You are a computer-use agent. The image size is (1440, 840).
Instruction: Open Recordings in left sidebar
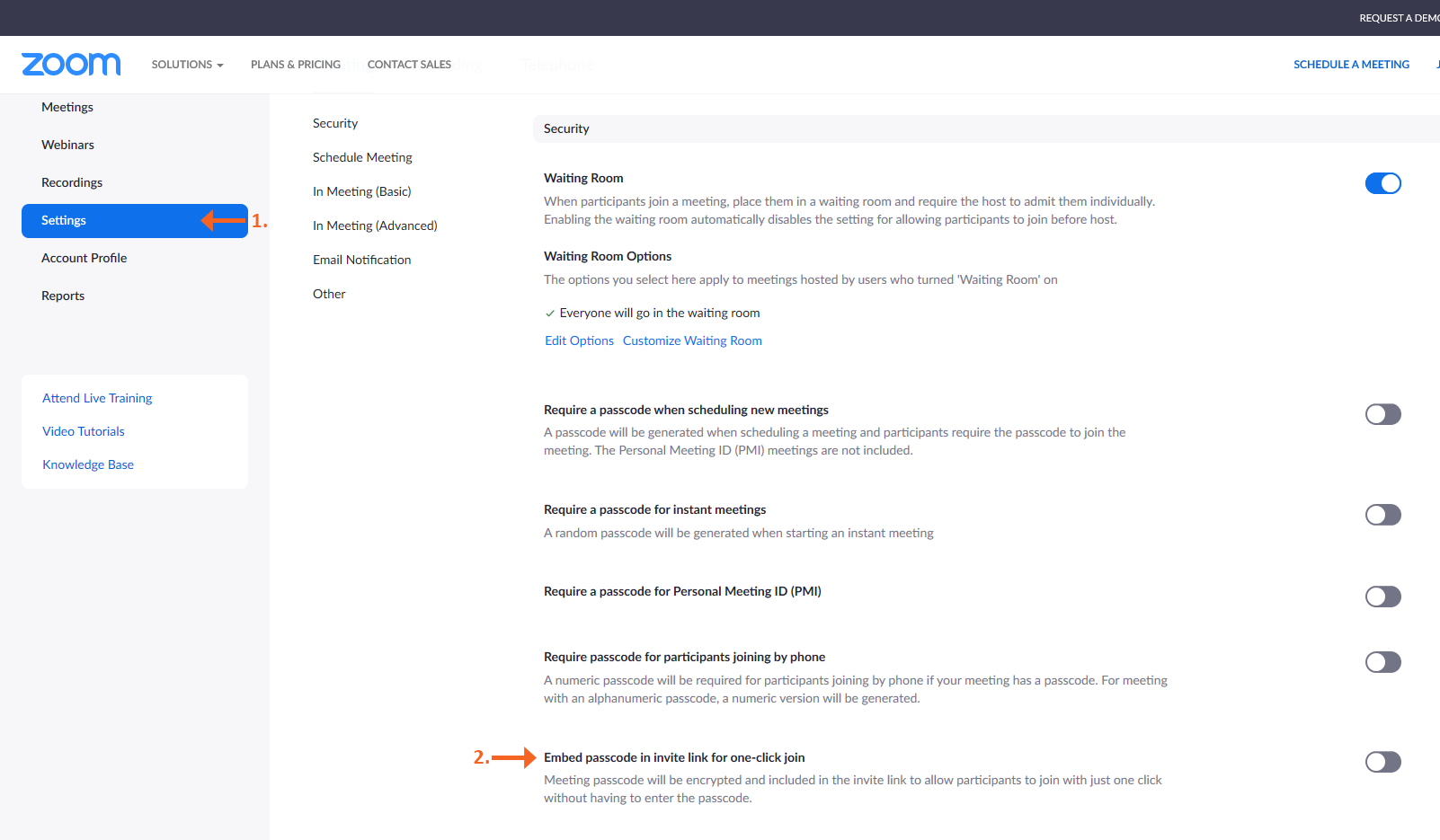(72, 182)
